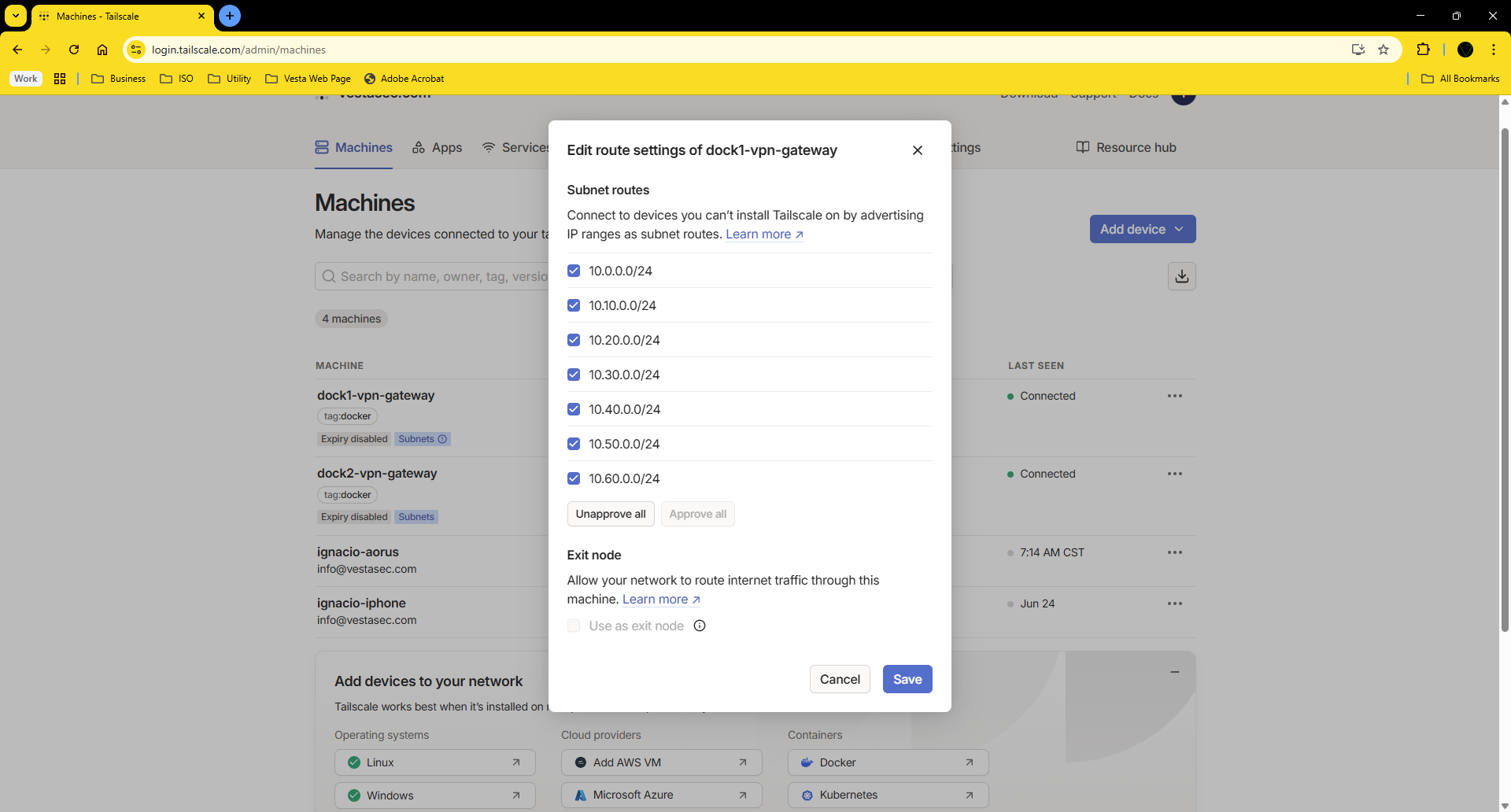1511x812 pixels.
Task: Open the Vesta Web Page bookmarks folder
Action: click(x=308, y=79)
